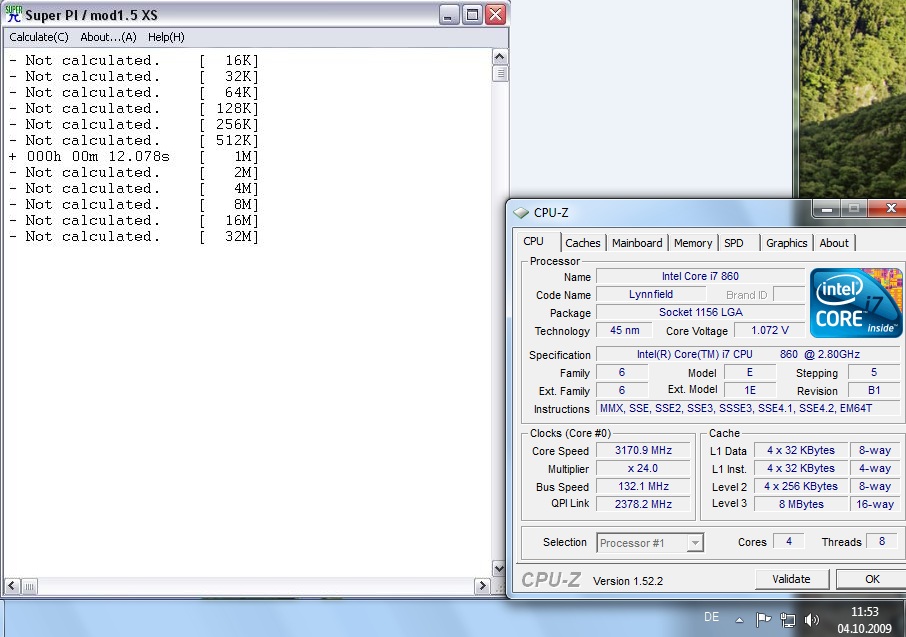The image size is (906, 637).
Task: Click the vertical scrollbar thumb in Super PI
Action: 500,73
